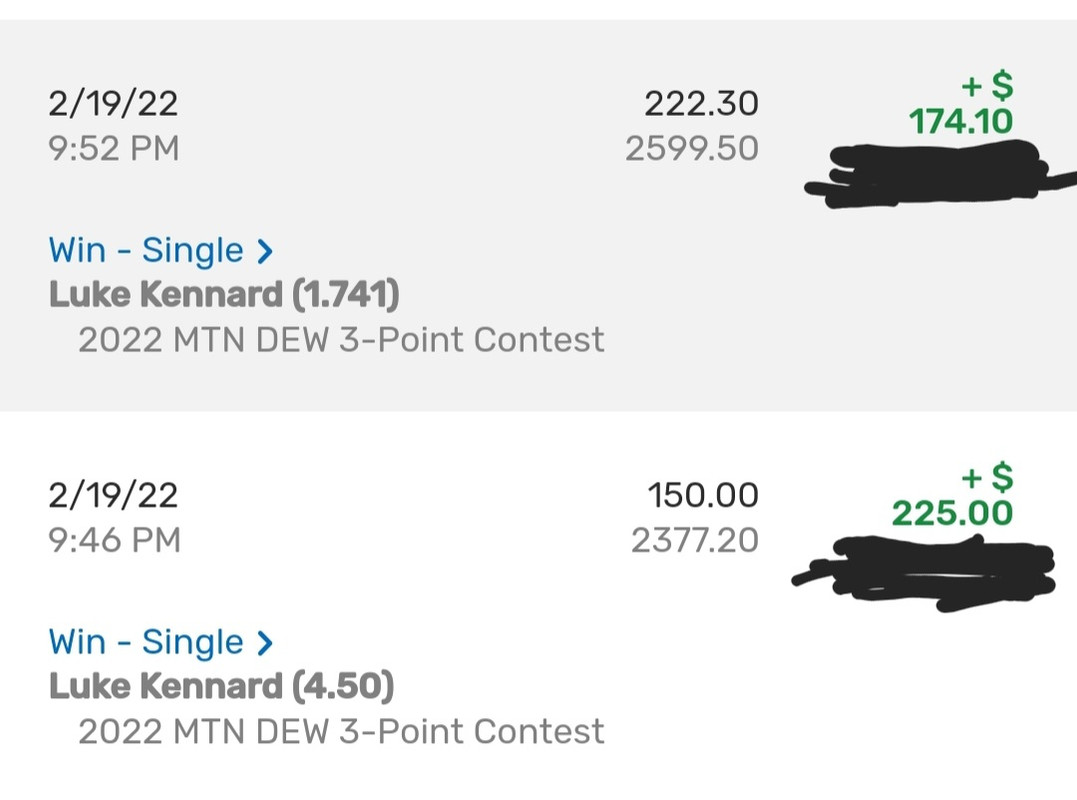This screenshot has height=800, width=1077.
Task: Select the Luke Kennard (4.50) selection
Action: pos(221,686)
